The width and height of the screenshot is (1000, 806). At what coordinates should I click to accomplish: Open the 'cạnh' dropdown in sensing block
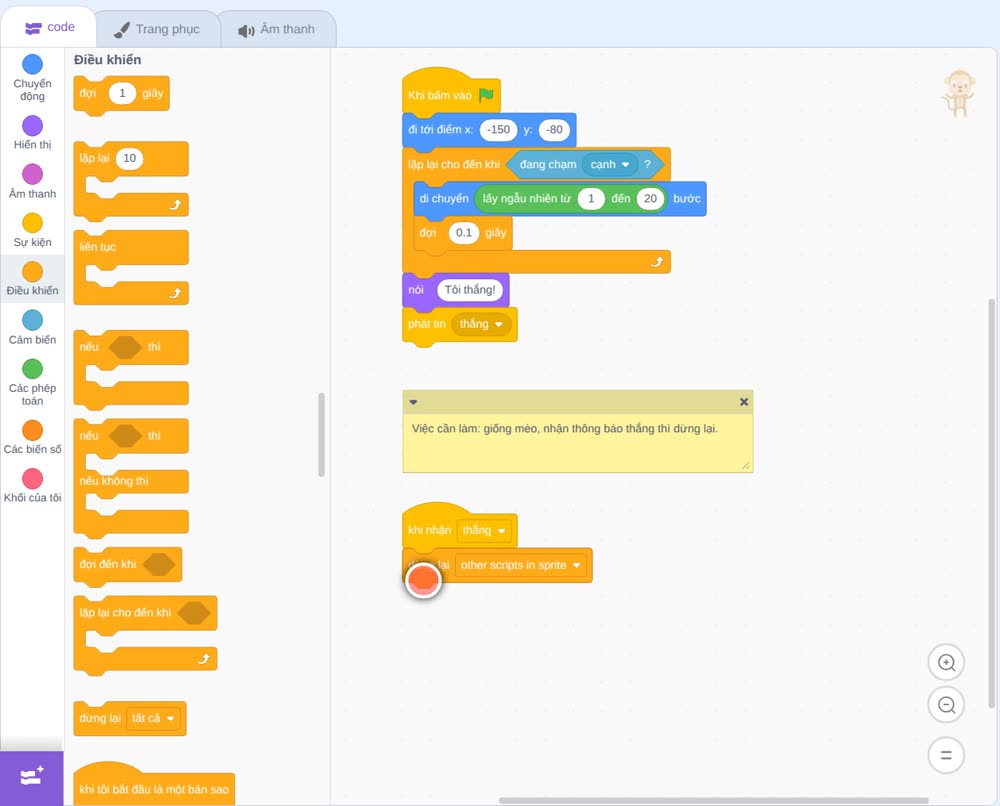[610, 165]
